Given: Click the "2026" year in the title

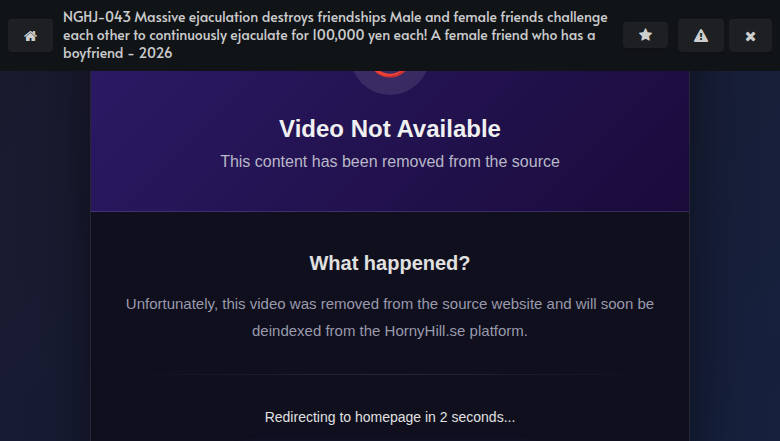Looking at the screenshot, I should pos(156,53).
